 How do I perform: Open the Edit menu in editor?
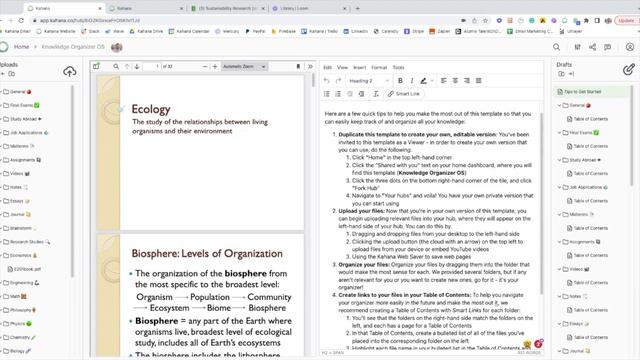click(x=327, y=67)
